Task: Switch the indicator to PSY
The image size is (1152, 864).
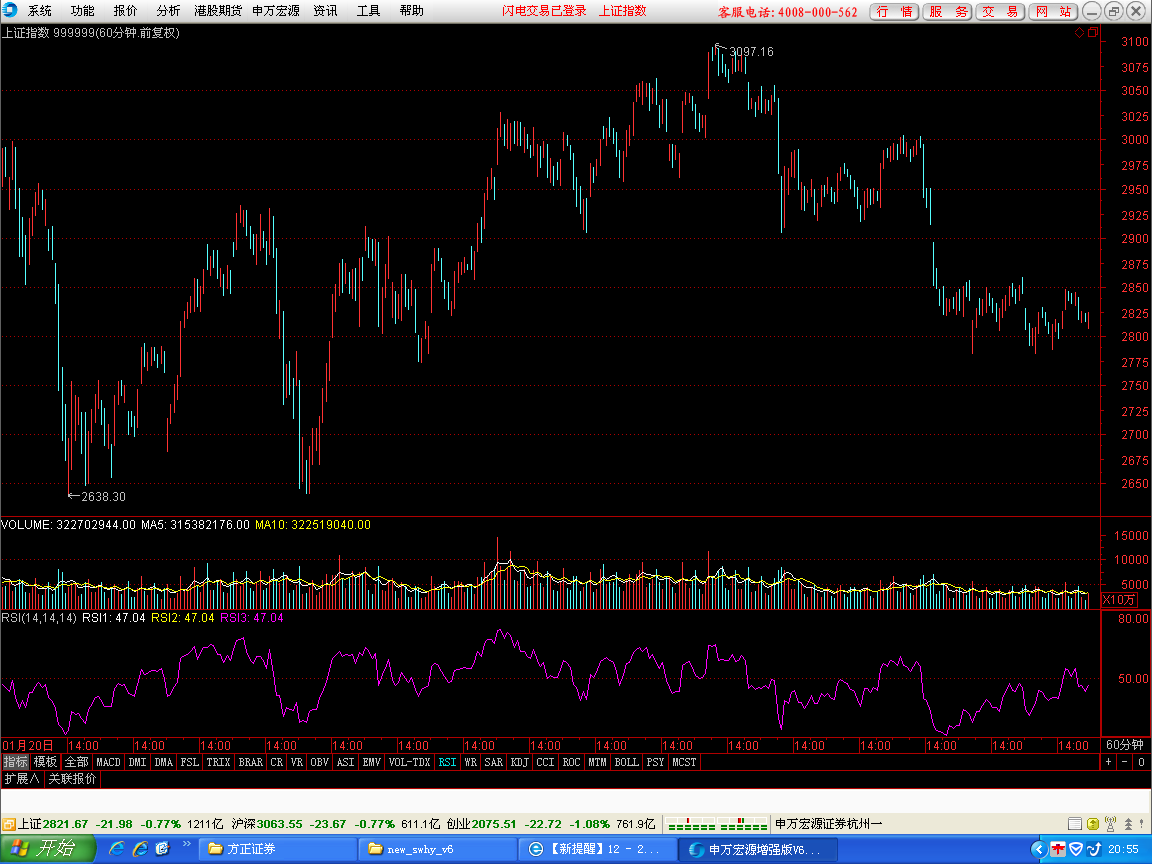Action: pyautogui.click(x=655, y=762)
